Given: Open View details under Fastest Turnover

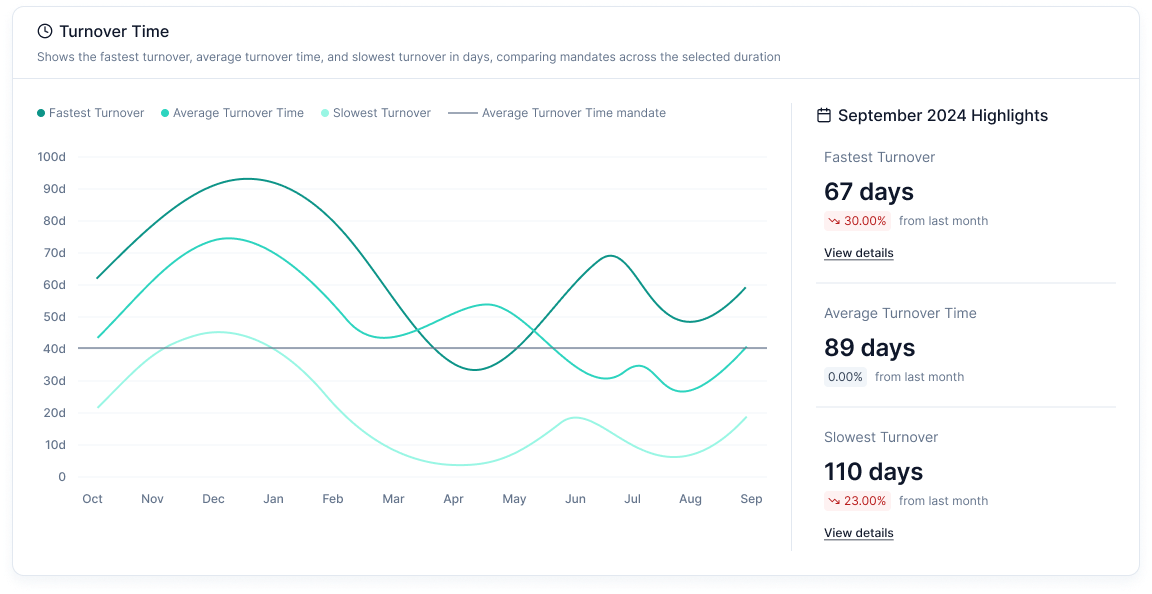Looking at the screenshot, I should click(859, 253).
